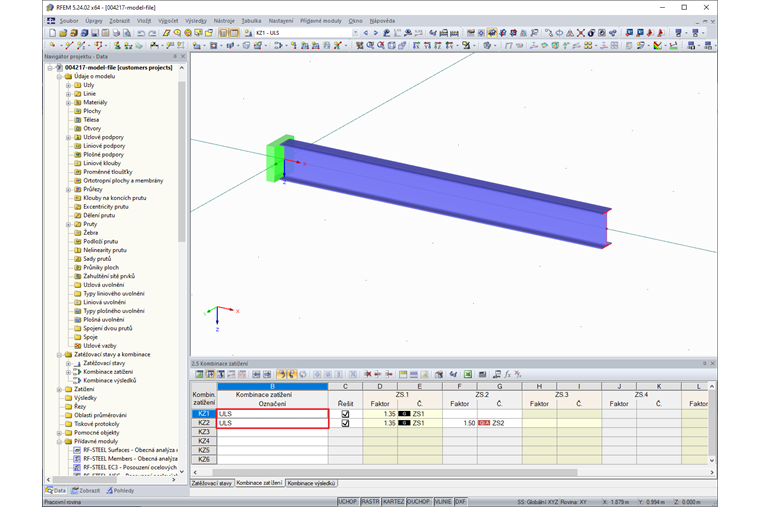Set the view in Z direction
This screenshot has width=760, height=507.
pos(438,46)
